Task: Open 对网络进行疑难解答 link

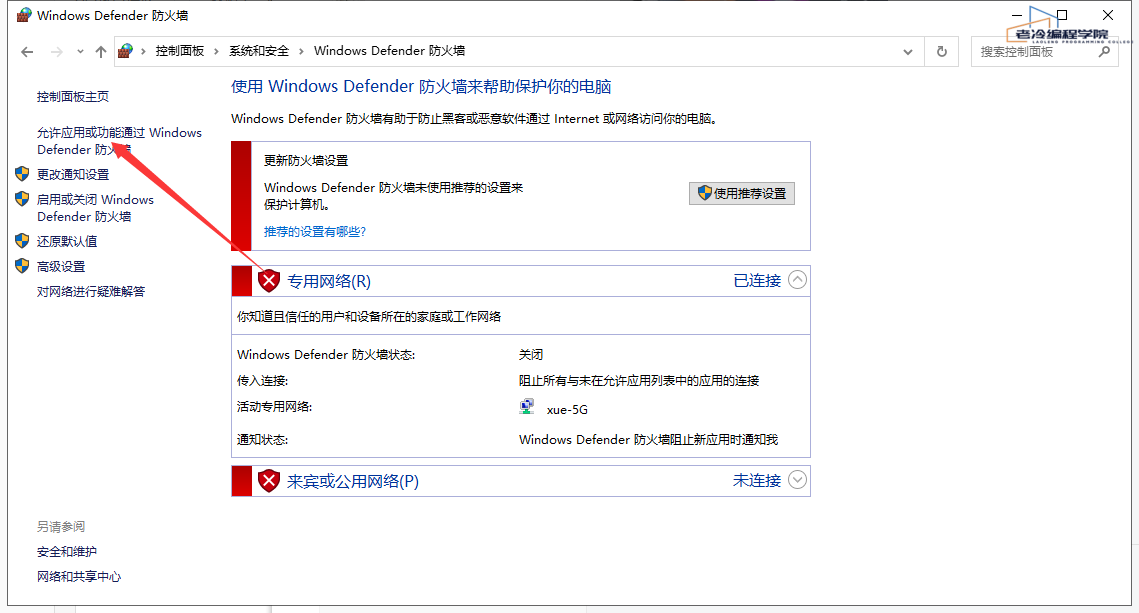Action: [91, 291]
